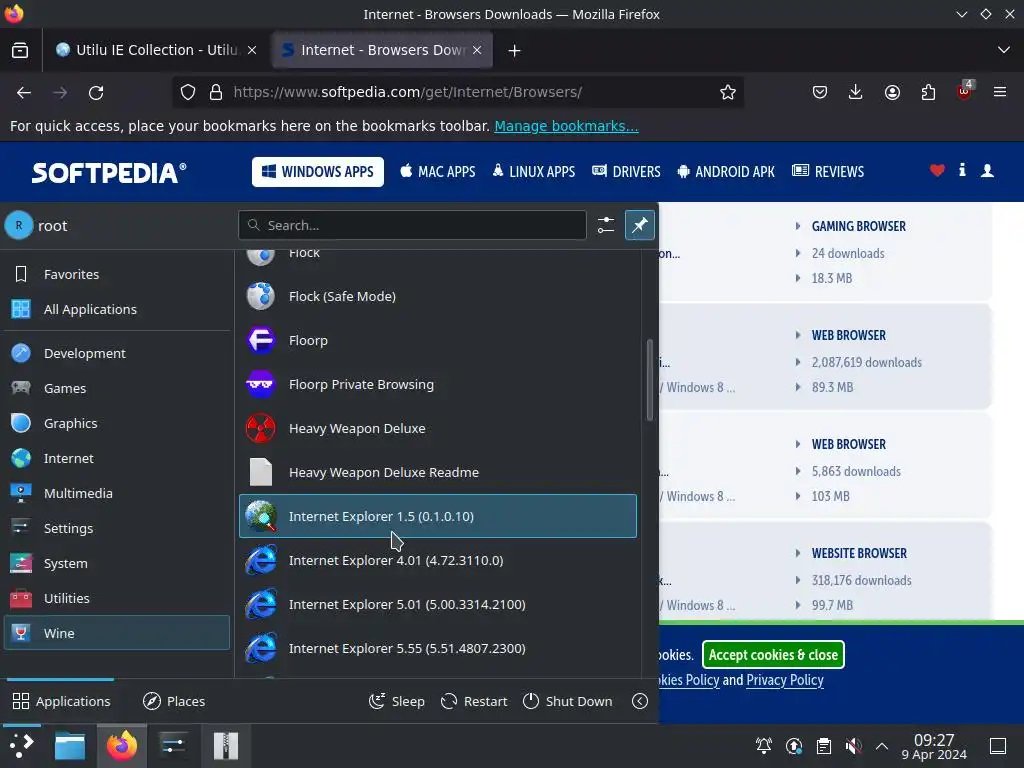Select Windows Apps on Softpedia

click(318, 172)
